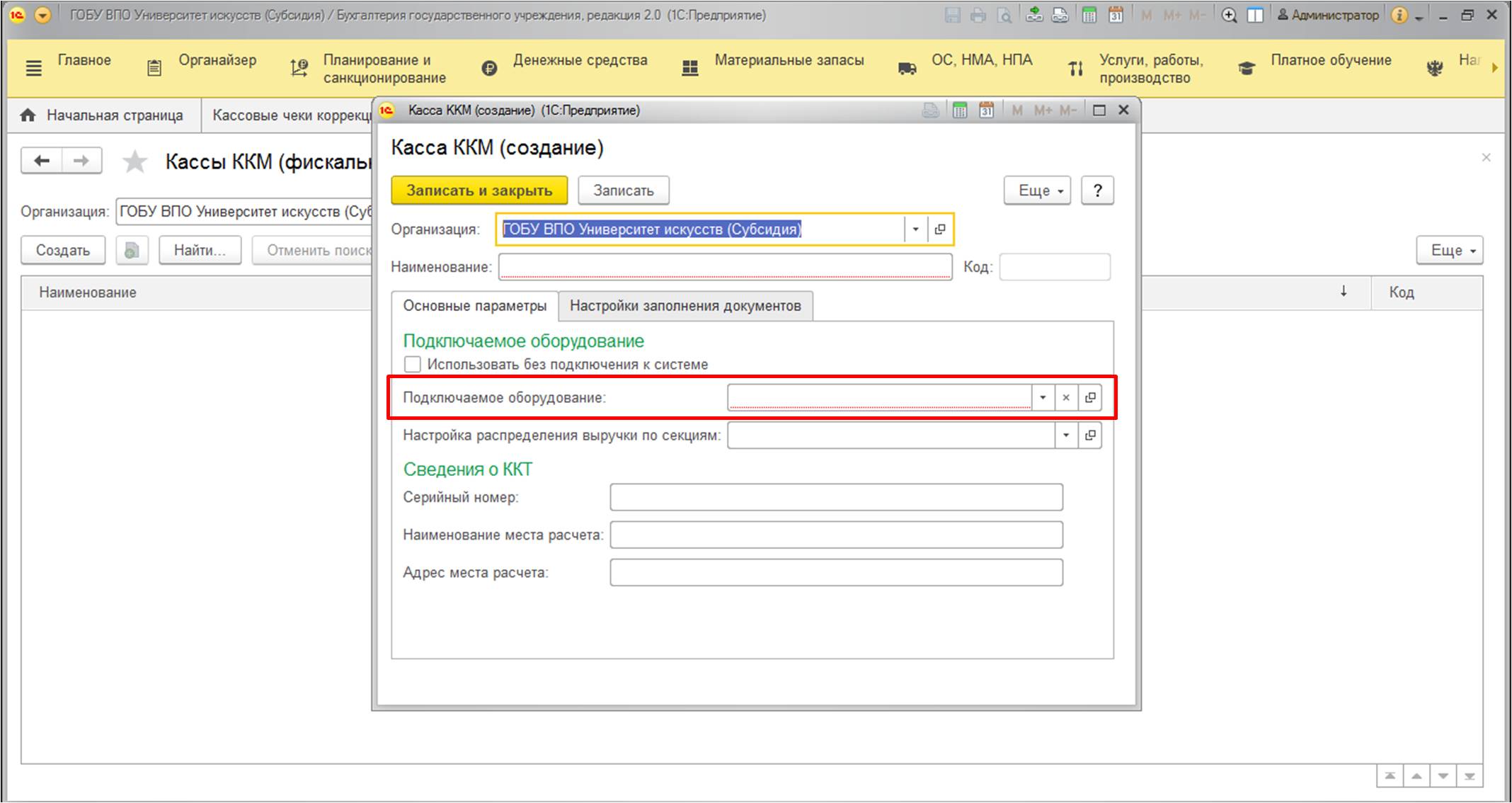The width and height of the screenshot is (1512, 803).
Task: Click Записать и закрыть button
Action: pos(479,190)
